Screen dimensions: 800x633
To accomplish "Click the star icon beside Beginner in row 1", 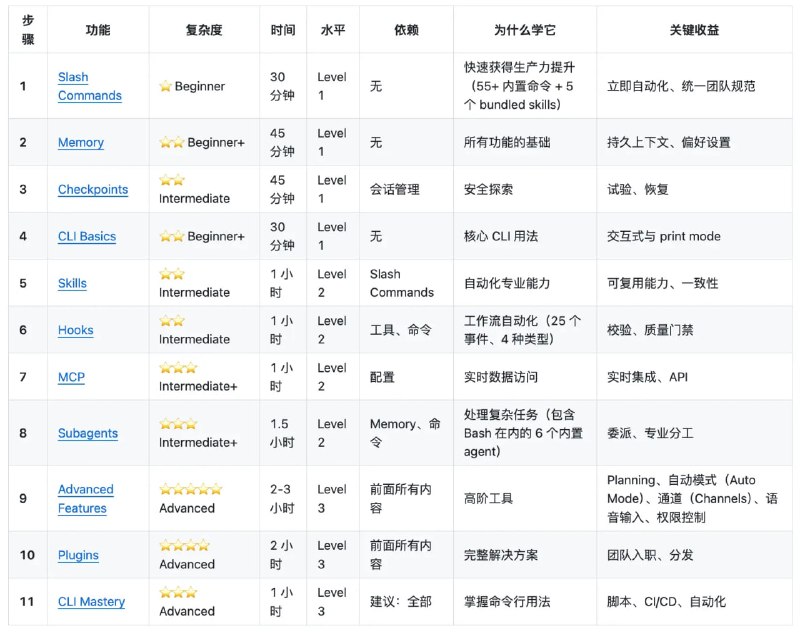I will (x=165, y=86).
